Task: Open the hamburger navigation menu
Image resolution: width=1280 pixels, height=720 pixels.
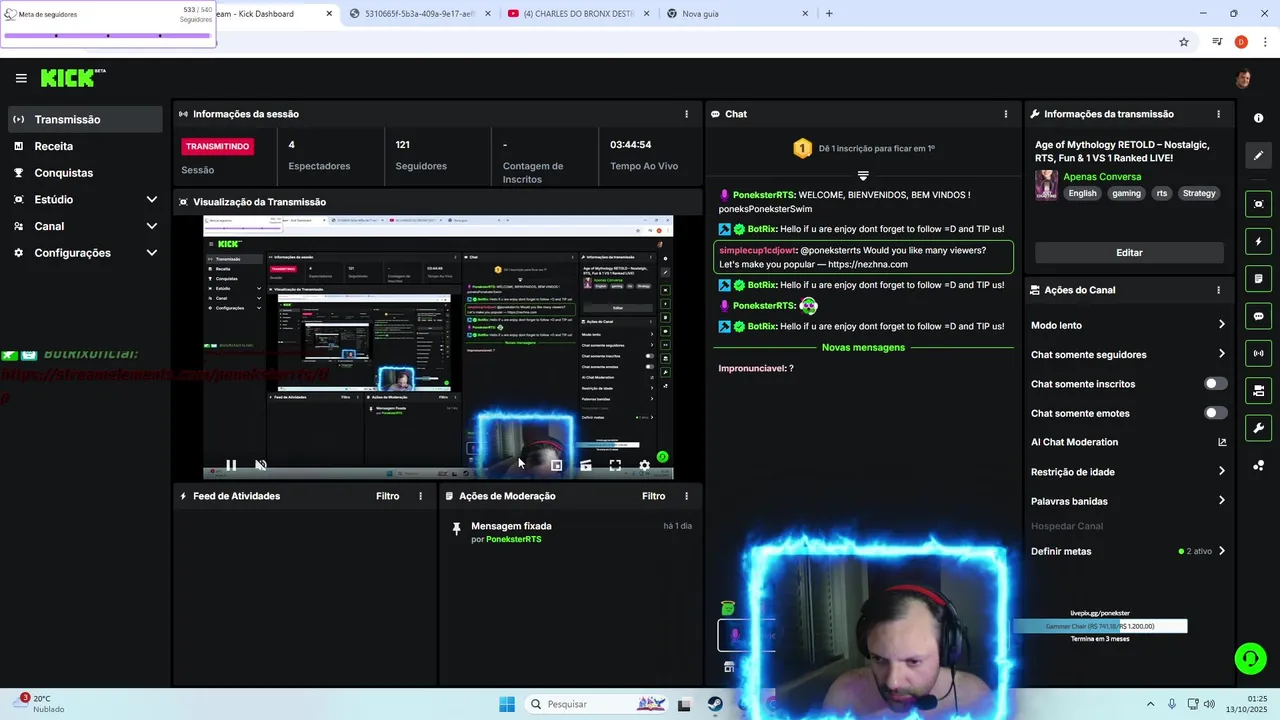Action: coord(21,78)
